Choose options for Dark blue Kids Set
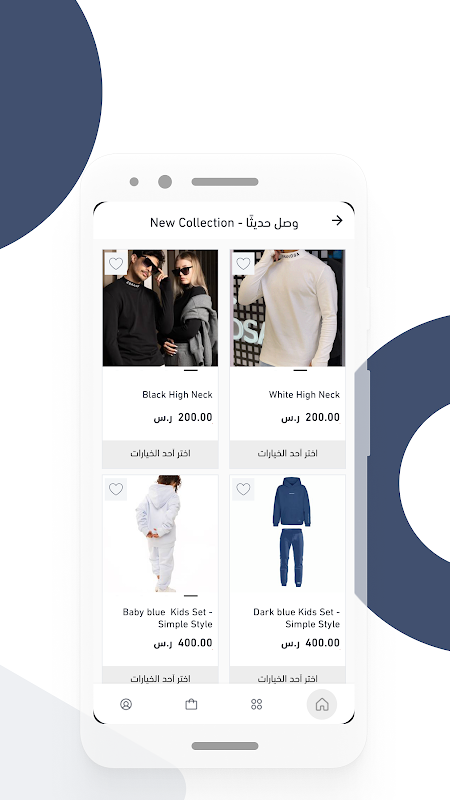450x800 pixels. (287, 675)
